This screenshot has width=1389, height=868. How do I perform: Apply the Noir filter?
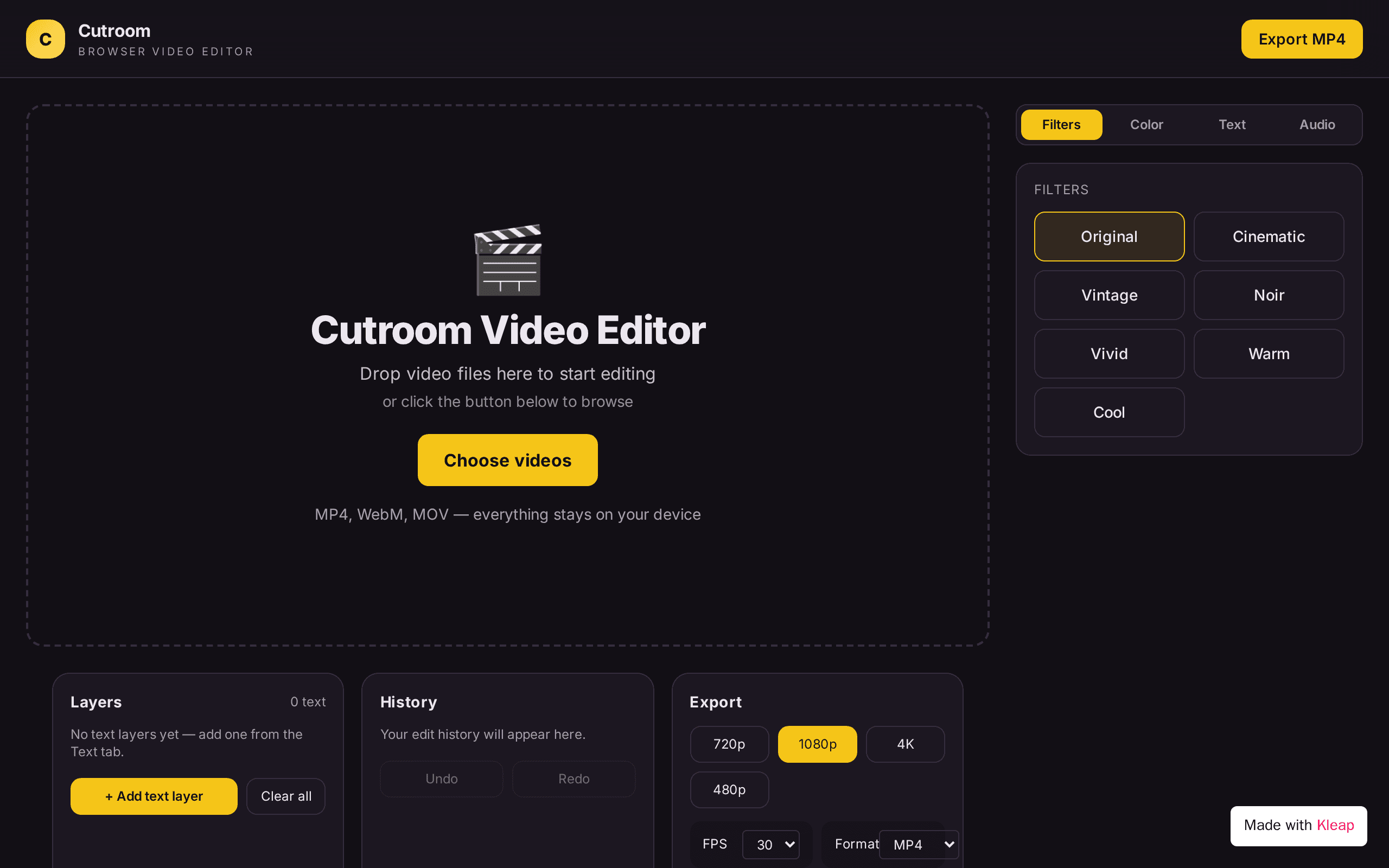tap(1269, 295)
